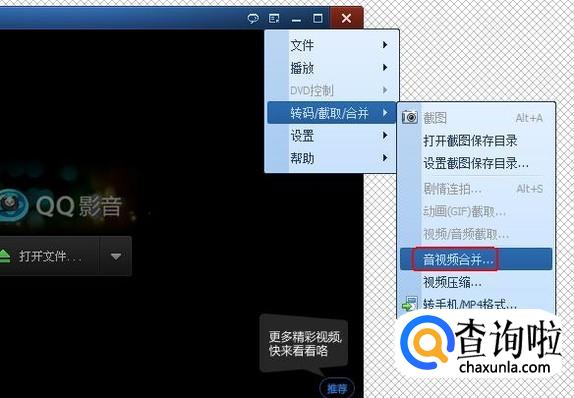
Task: Click the 打开文件 button
Action: click(x=49, y=256)
